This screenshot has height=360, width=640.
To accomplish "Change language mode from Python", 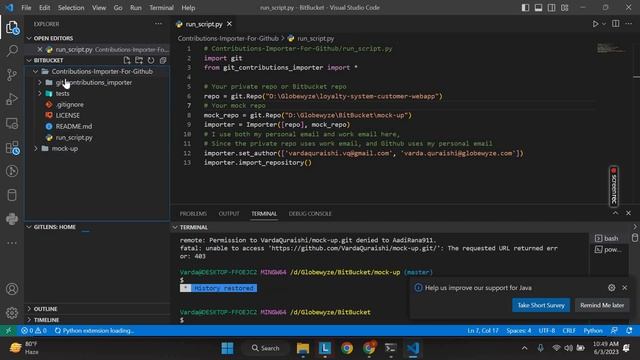I will [x=593, y=331].
